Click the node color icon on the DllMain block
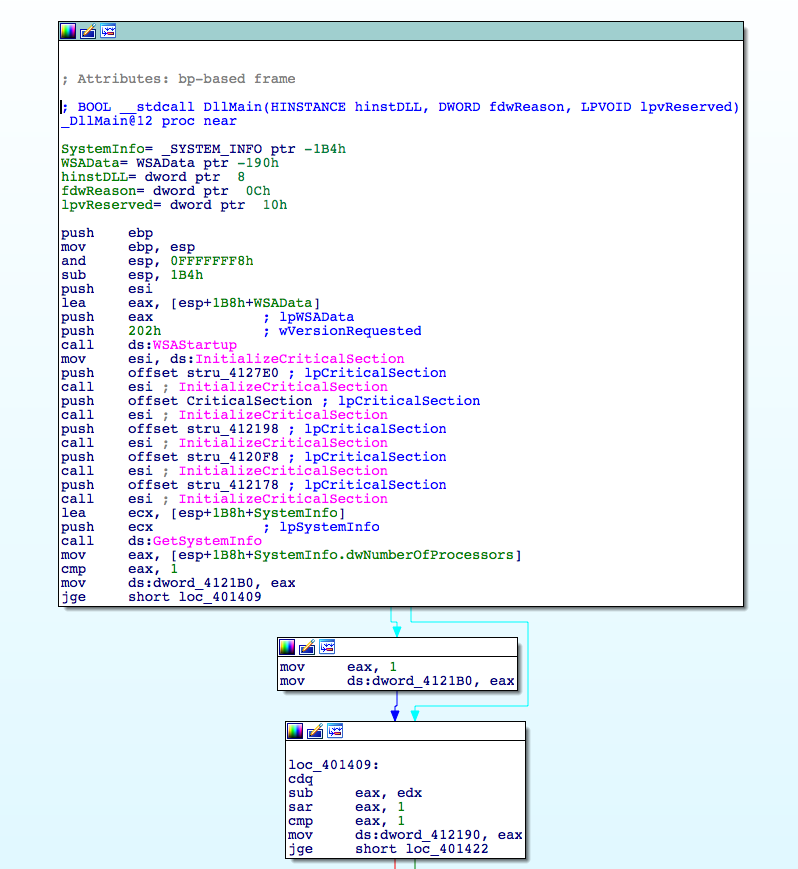The image size is (798, 869). (x=68, y=31)
